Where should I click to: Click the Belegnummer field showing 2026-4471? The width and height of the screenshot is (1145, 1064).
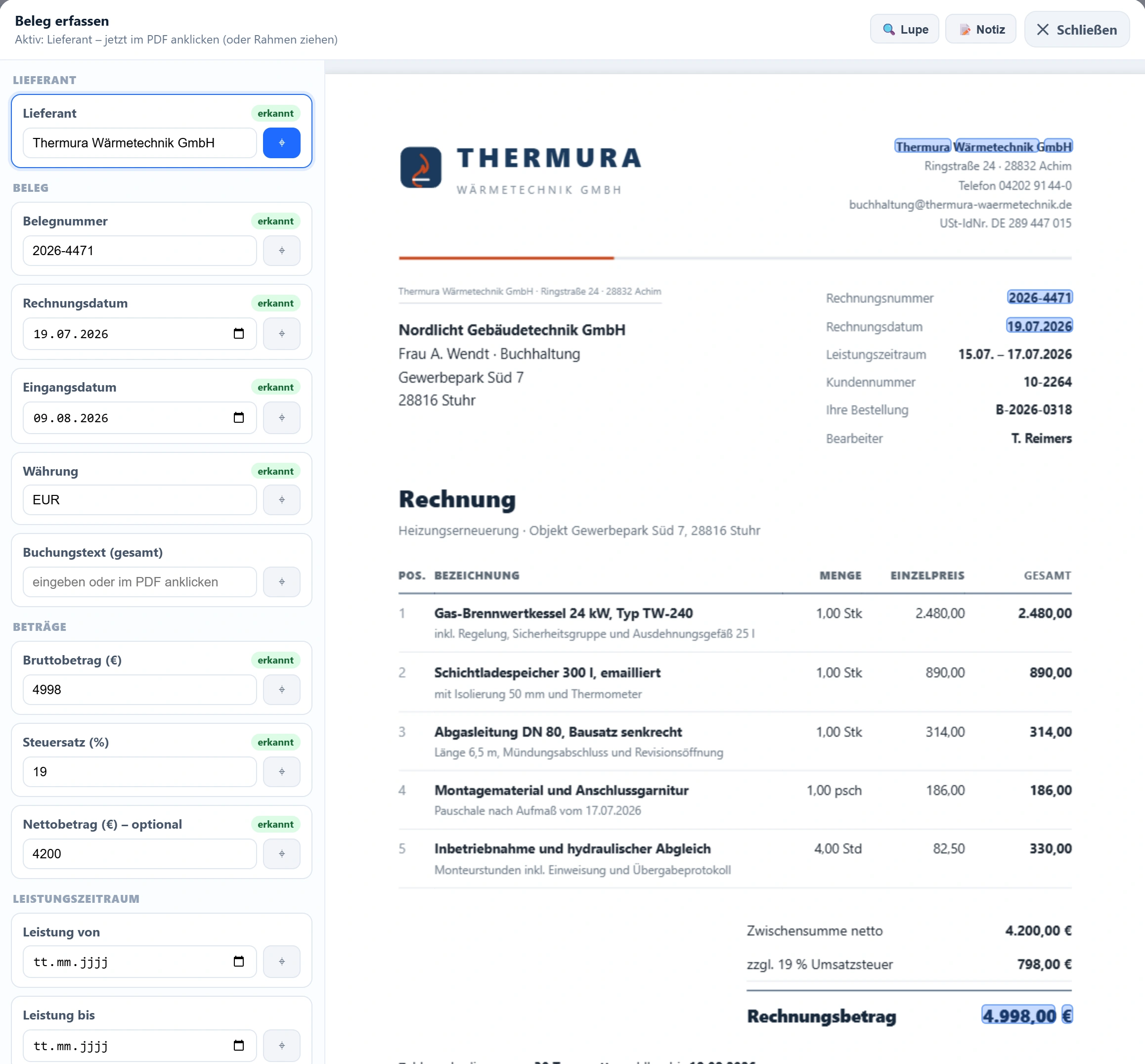(140, 251)
